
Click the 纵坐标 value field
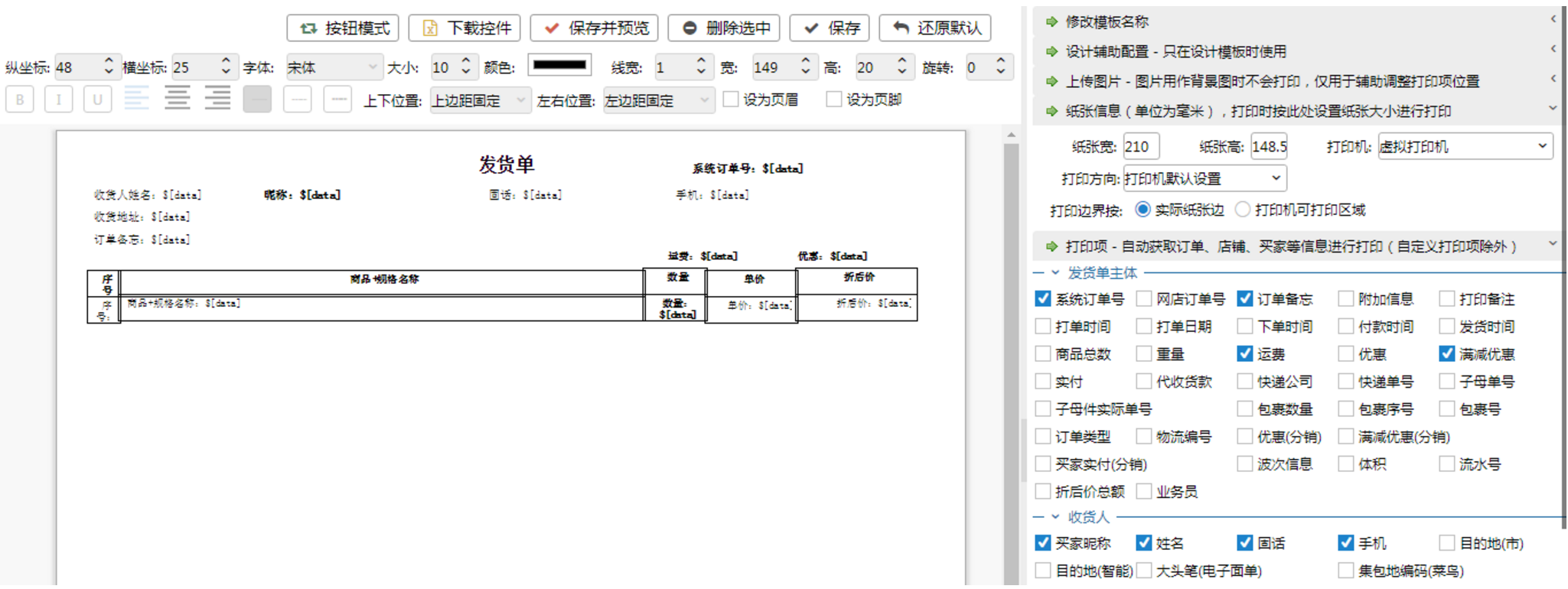[x=77, y=67]
